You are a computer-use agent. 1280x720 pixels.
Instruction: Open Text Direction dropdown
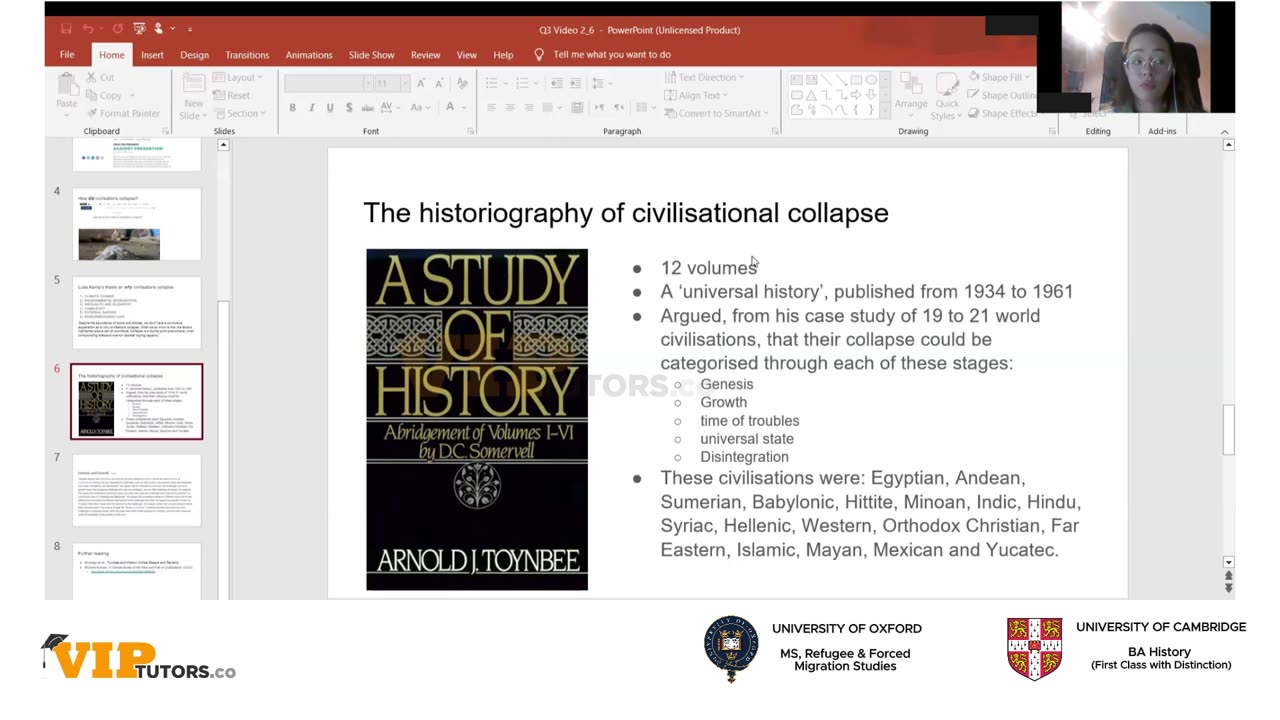[706, 77]
